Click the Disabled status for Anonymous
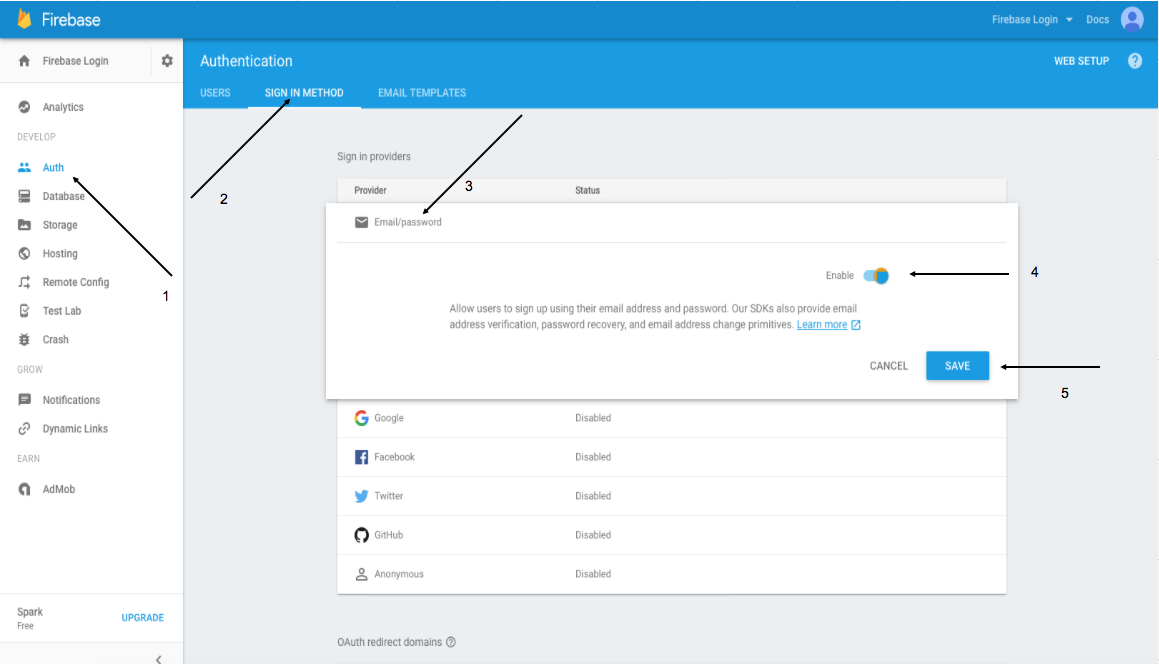 tap(593, 574)
